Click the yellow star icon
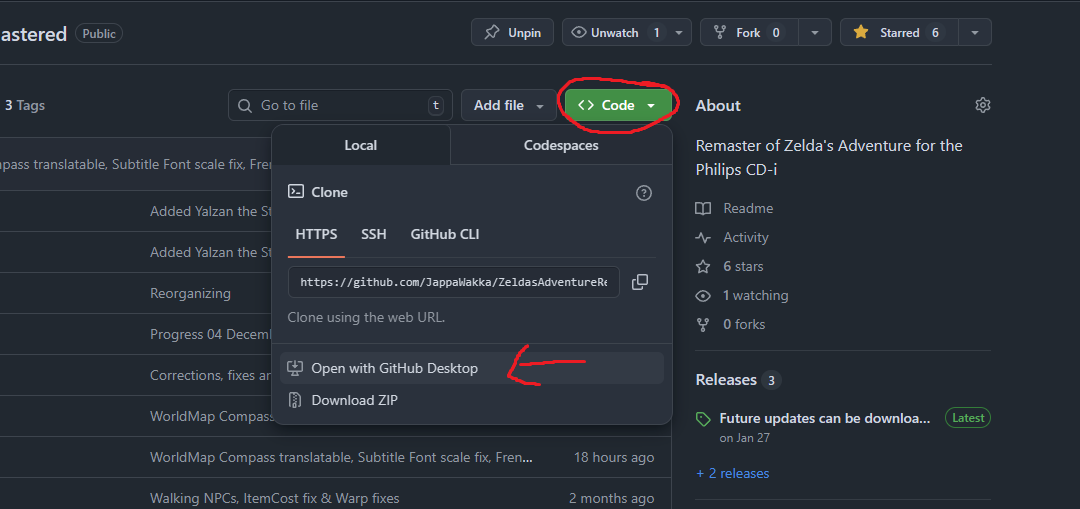The image size is (1080, 509). point(860,32)
